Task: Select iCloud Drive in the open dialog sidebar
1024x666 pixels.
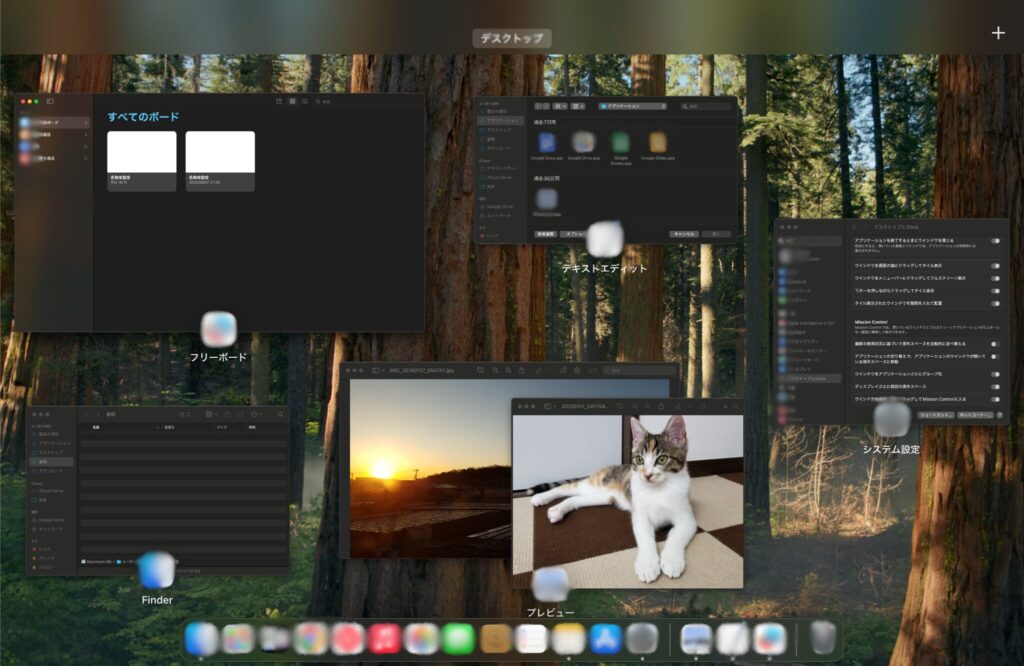Action: [499, 178]
